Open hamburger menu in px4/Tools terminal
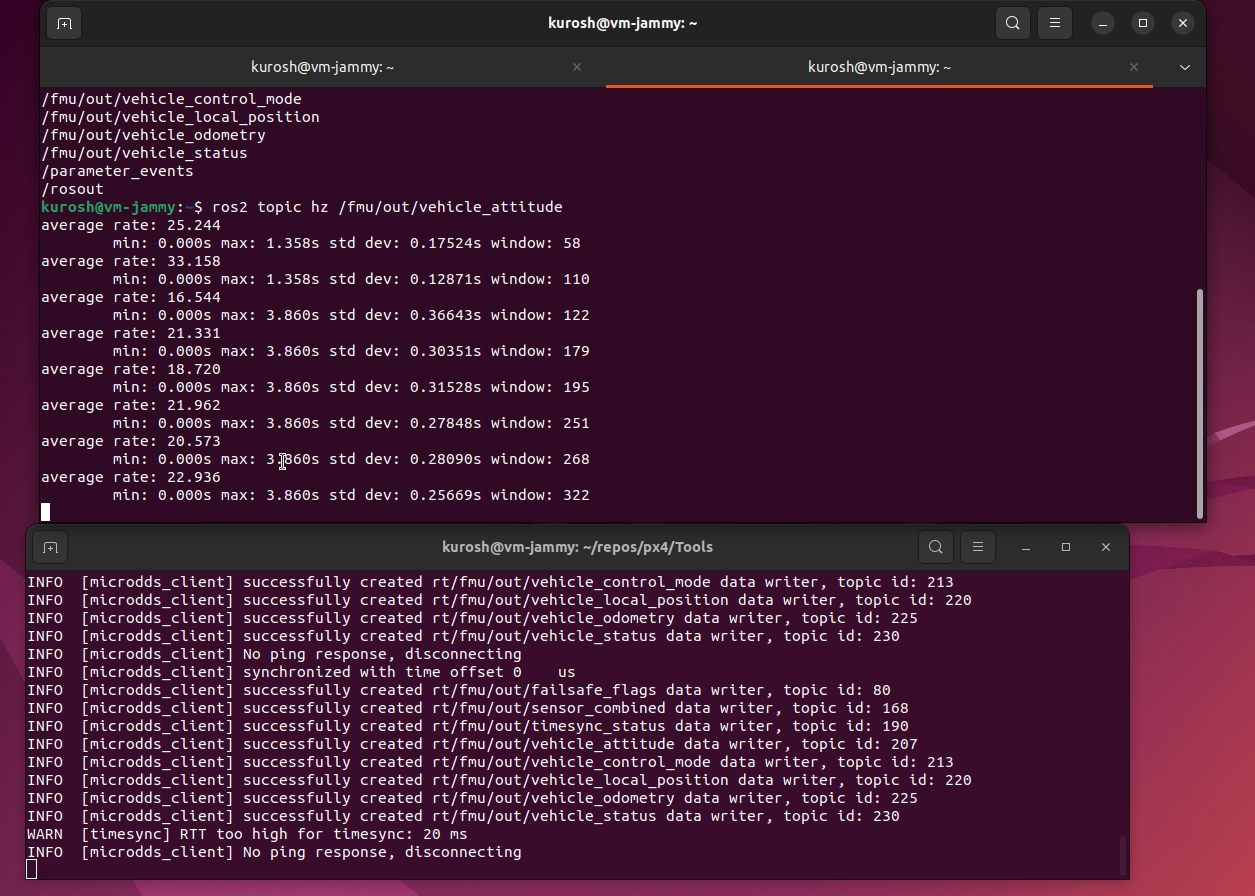Viewport: 1255px width, 896px height. (x=978, y=547)
